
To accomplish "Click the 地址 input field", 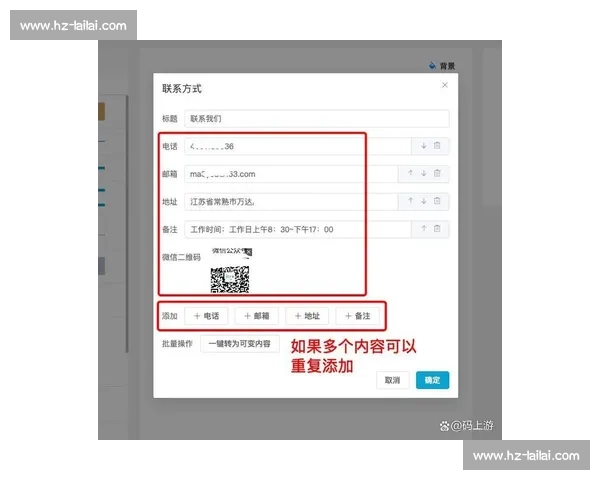I will tap(291, 201).
